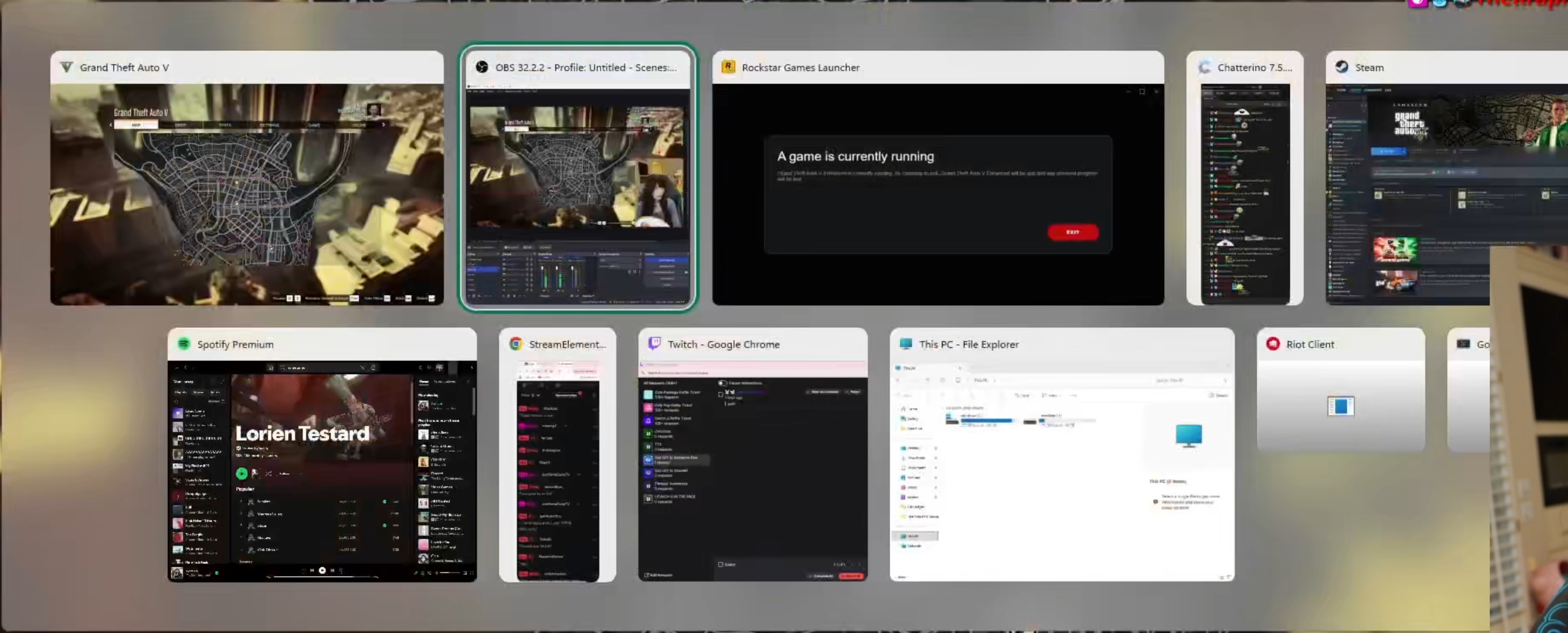This screenshot has height=633, width=1568.
Task: Open the StreamElements Chrome window preview
Action: pos(557,471)
